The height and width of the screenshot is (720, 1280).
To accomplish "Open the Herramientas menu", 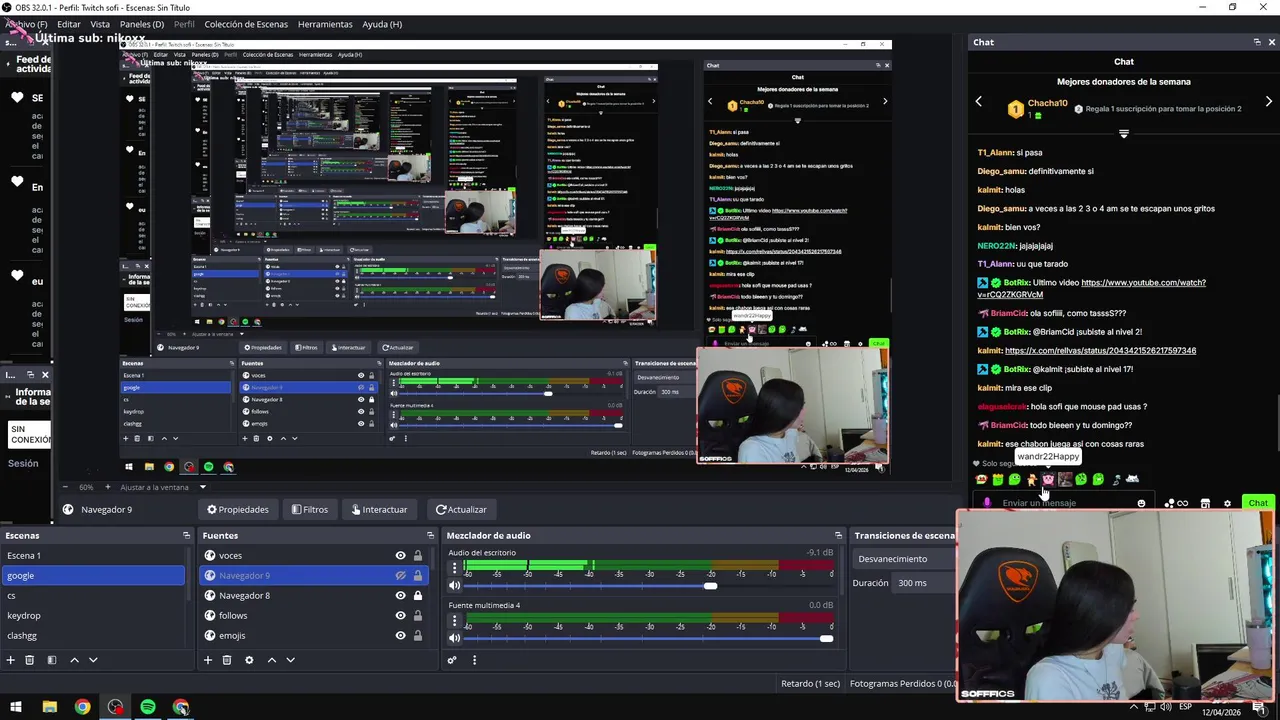I will tap(325, 24).
